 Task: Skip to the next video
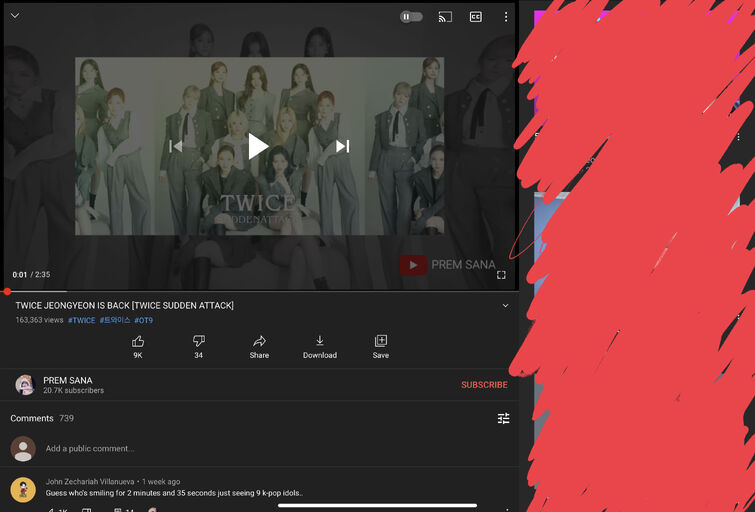pyautogui.click(x=342, y=146)
